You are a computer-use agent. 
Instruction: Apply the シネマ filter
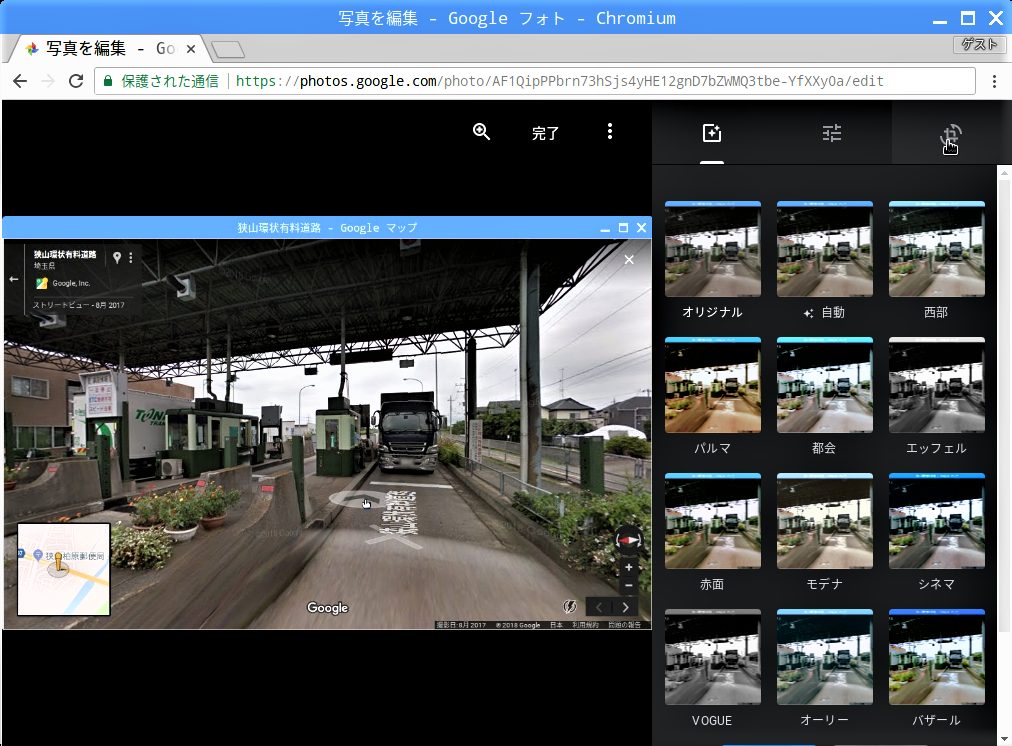pyautogui.click(x=936, y=521)
